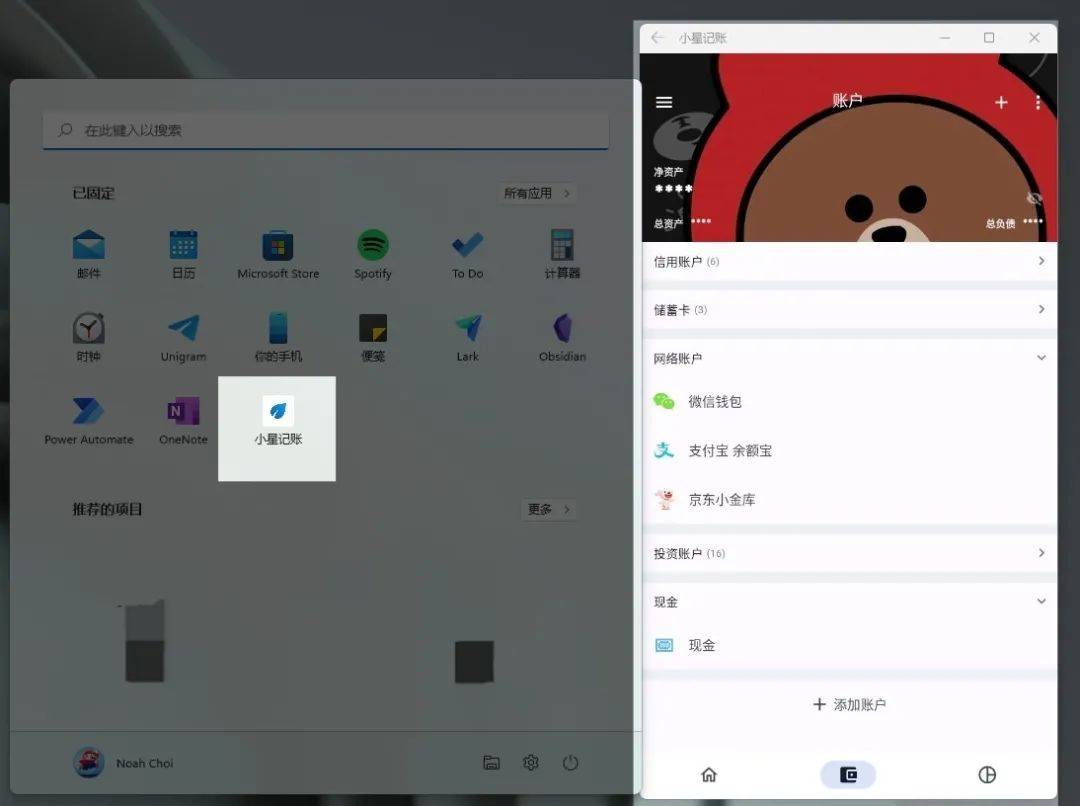Image resolution: width=1080 pixels, height=806 pixels.
Task: Open the Unigram app
Action: 183,338
